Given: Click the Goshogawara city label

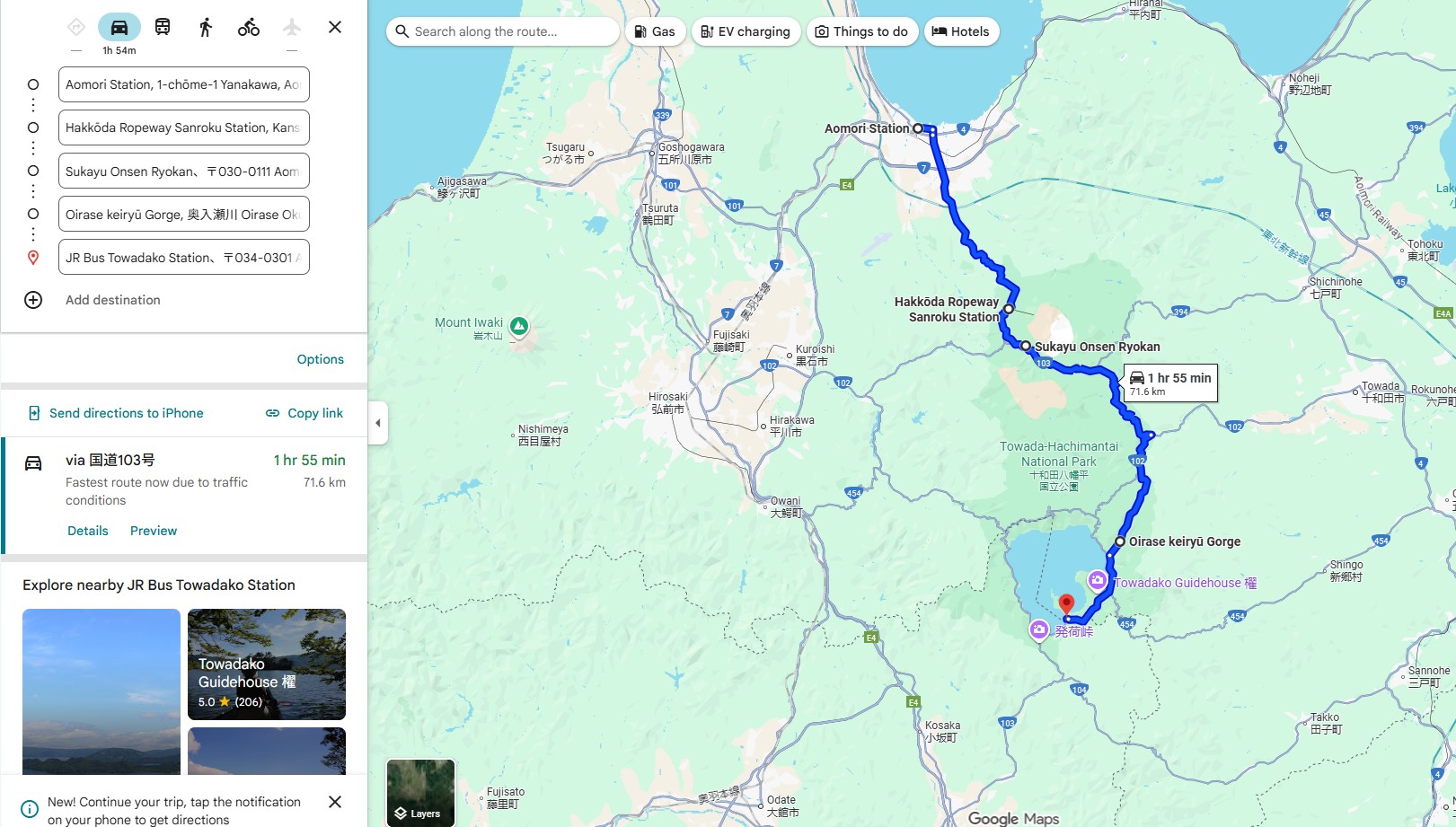Looking at the screenshot, I should (691, 154).
